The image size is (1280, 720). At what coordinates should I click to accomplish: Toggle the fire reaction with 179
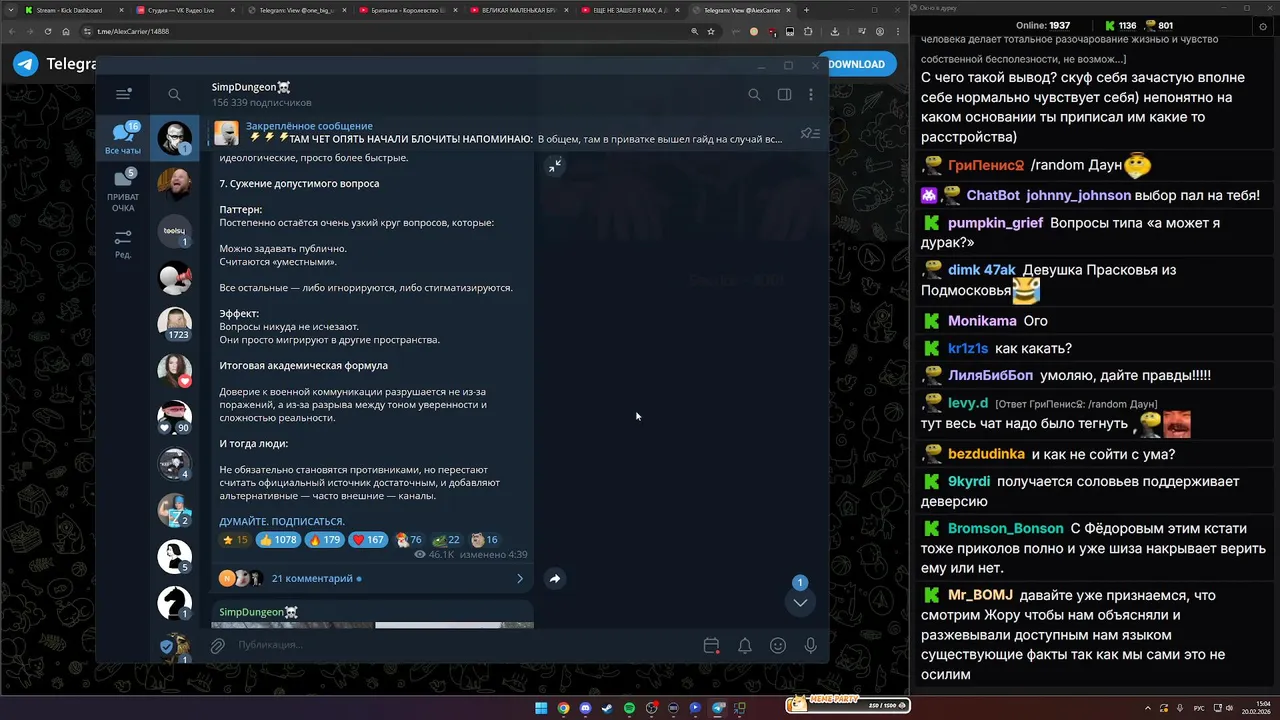coord(325,540)
